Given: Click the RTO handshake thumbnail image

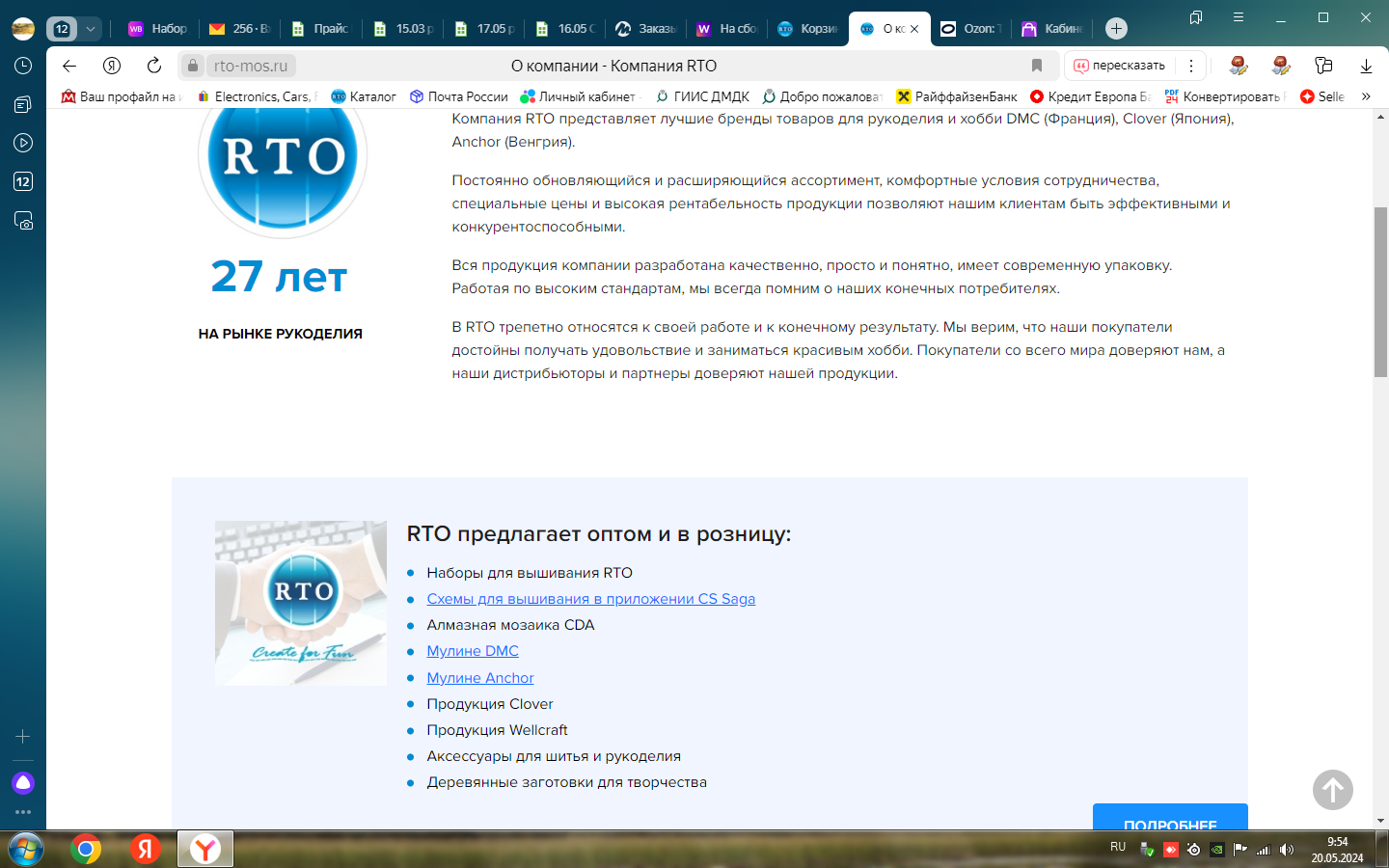Looking at the screenshot, I should coord(301,604).
